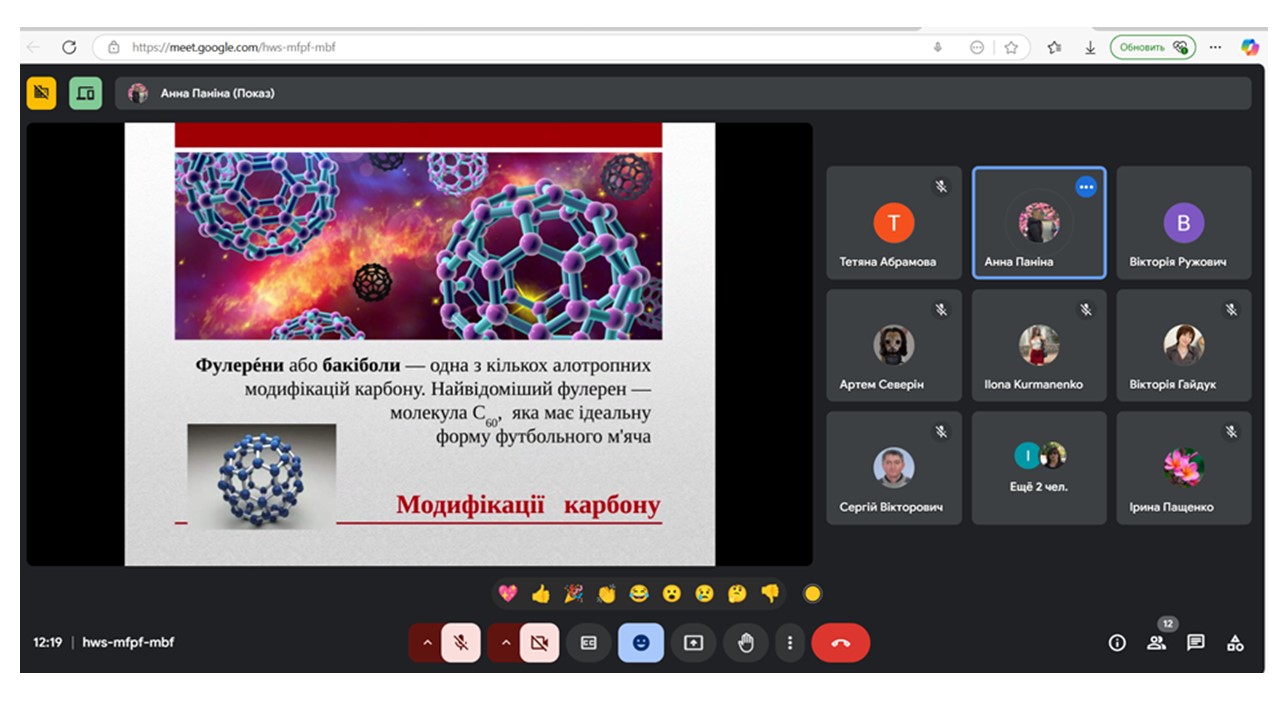The image size is (1280, 720).
Task: Open the Activities shapes icon
Action: pos(1235,643)
